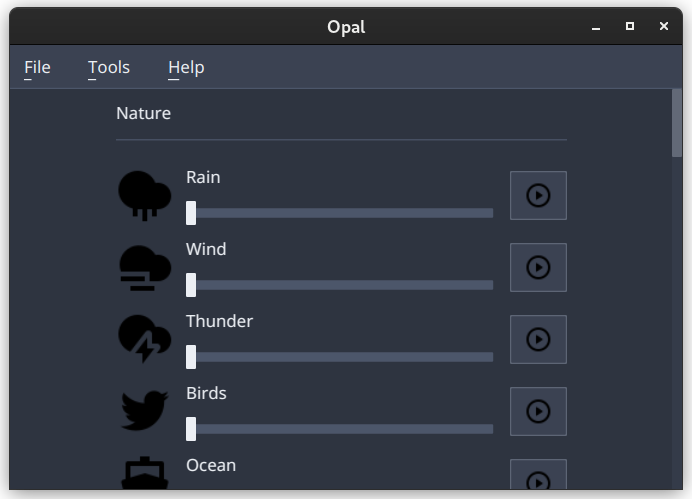Play the Rain sound
The height and width of the screenshot is (499, 692).
(x=538, y=195)
